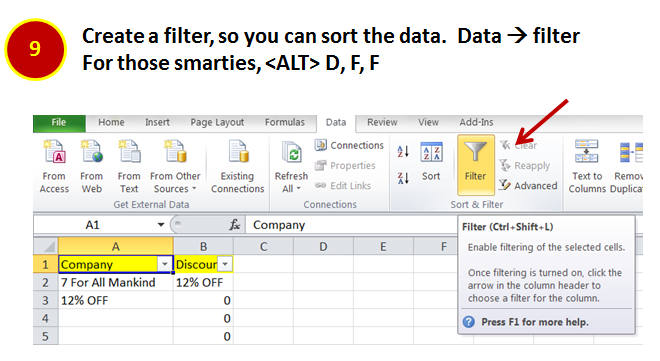Select column A header

116,246
